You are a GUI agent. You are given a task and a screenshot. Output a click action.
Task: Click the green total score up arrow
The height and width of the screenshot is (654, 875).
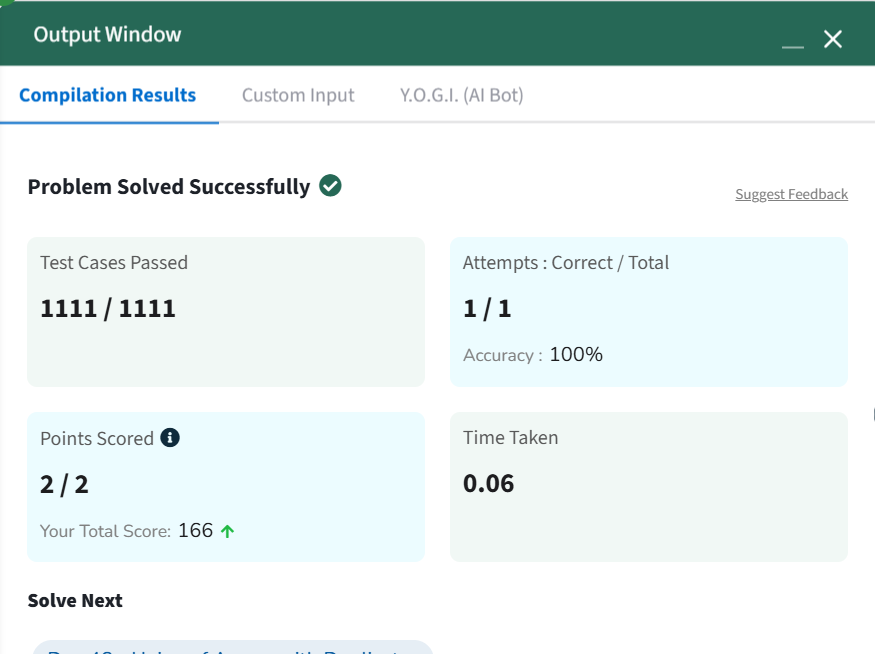click(x=227, y=531)
